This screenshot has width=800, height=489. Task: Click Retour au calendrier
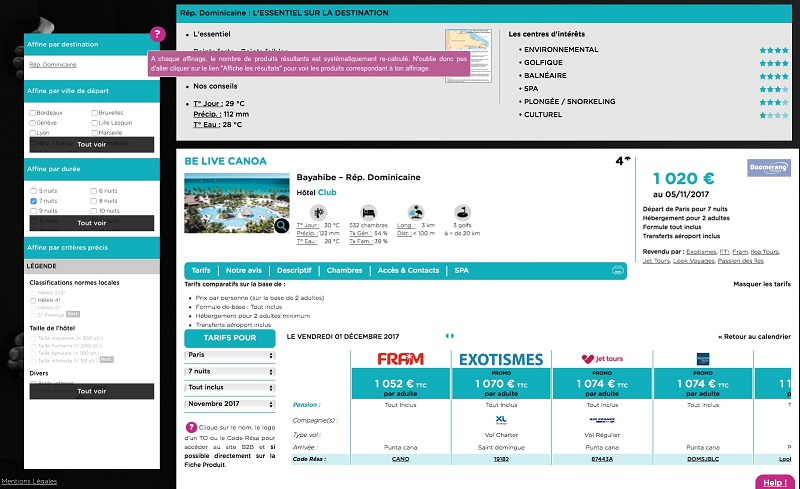tap(754, 336)
